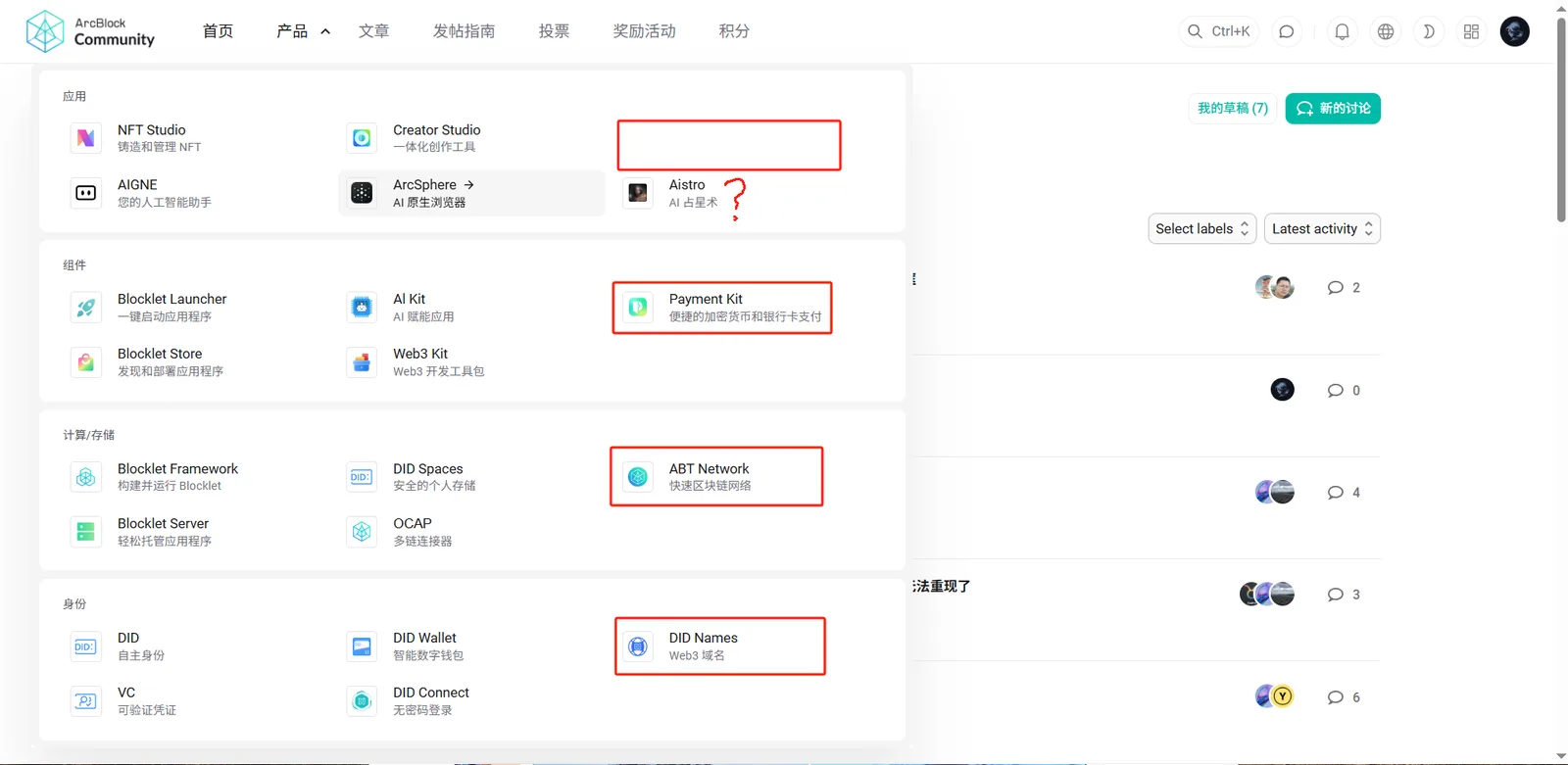Image resolution: width=1568 pixels, height=765 pixels.
Task: Click the participant avatars beside 3 replies
Action: (1267, 595)
